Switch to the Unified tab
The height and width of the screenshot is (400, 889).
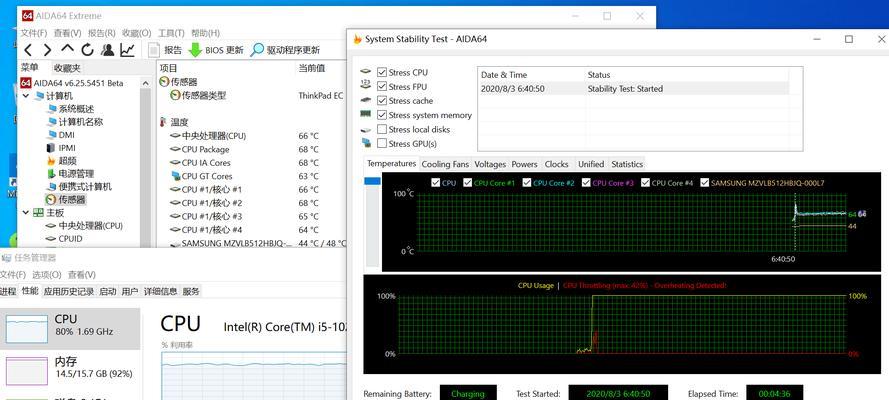(x=591, y=164)
